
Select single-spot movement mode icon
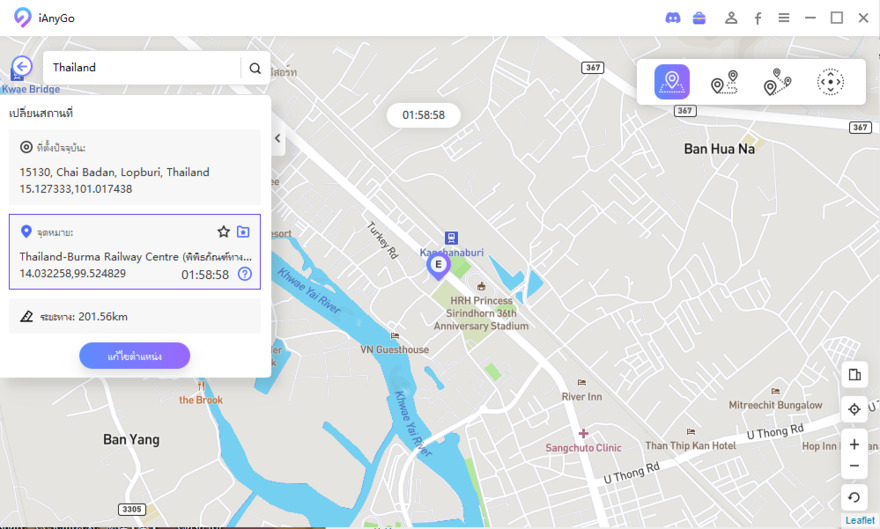[x=724, y=82]
